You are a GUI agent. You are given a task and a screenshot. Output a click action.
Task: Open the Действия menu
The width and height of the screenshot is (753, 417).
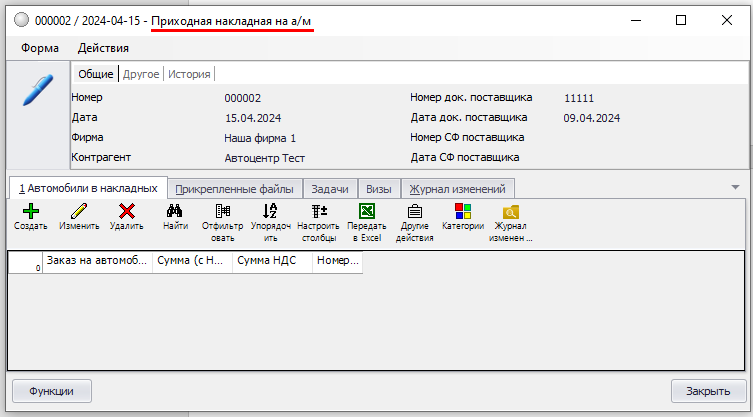(103, 47)
